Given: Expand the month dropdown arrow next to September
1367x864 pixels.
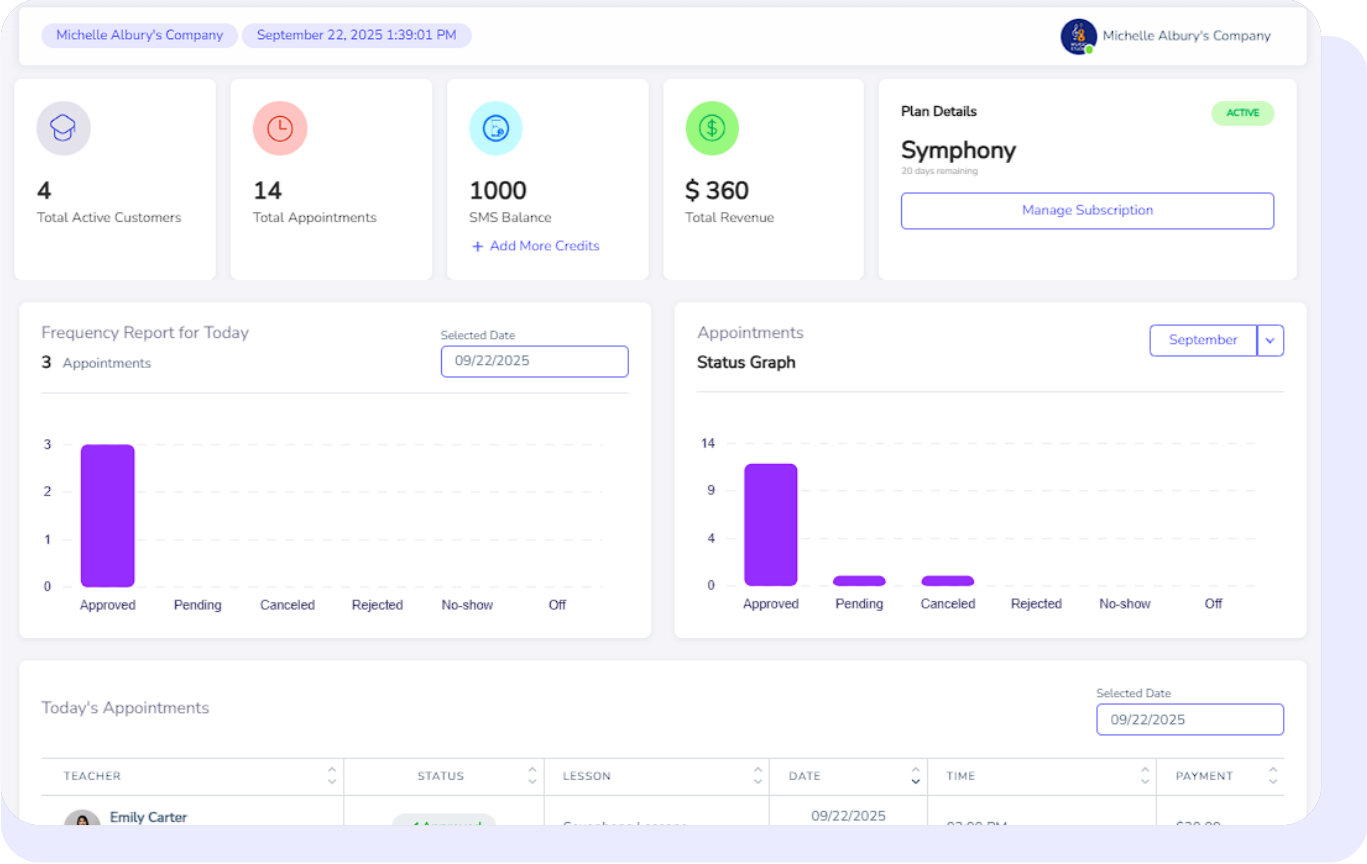Looking at the screenshot, I should click(1270, 340).
